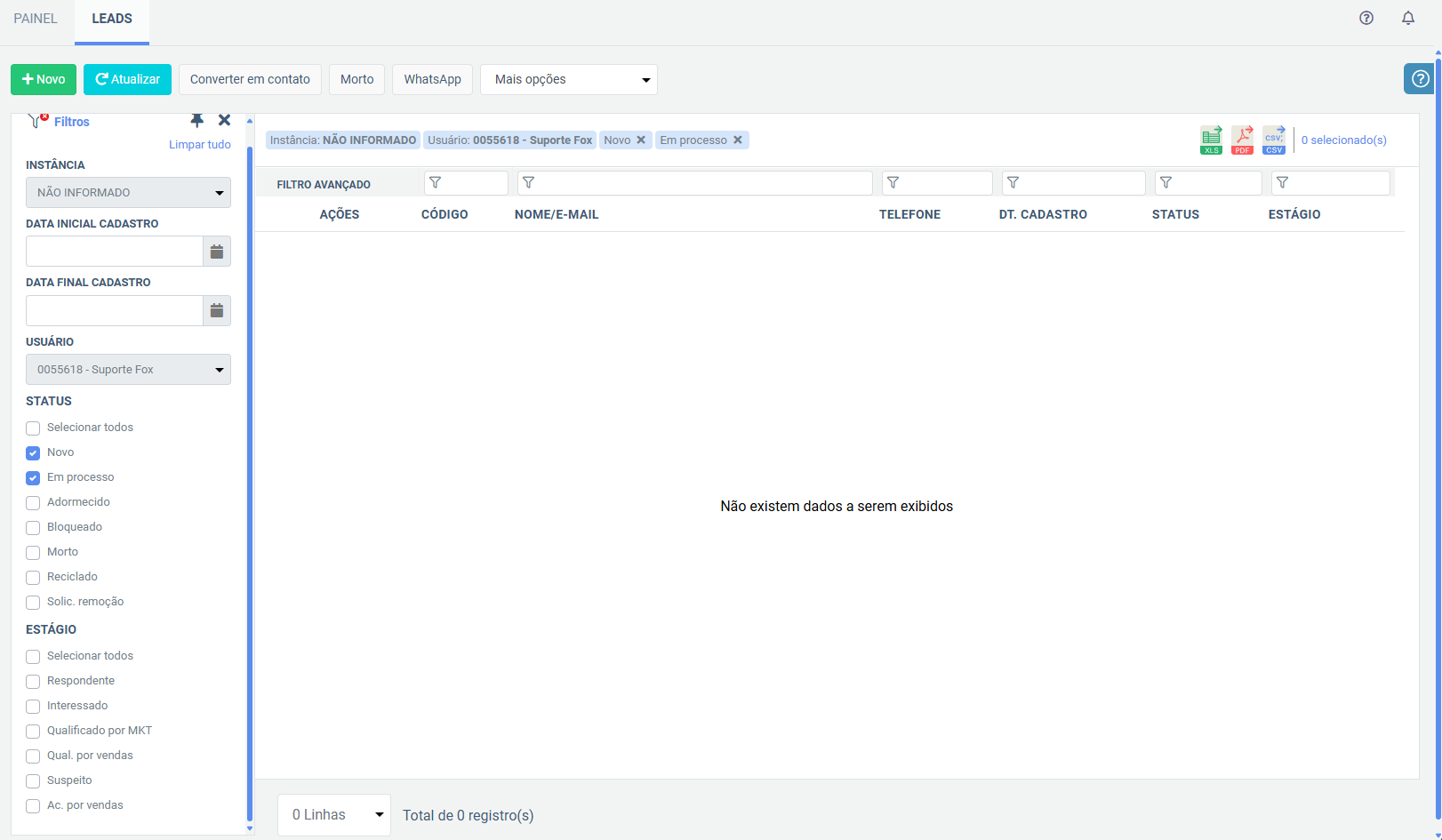Screen dimensions: 1442x840
Task: Sort by the CÓDIGO column header
Action: click(445, 214)
